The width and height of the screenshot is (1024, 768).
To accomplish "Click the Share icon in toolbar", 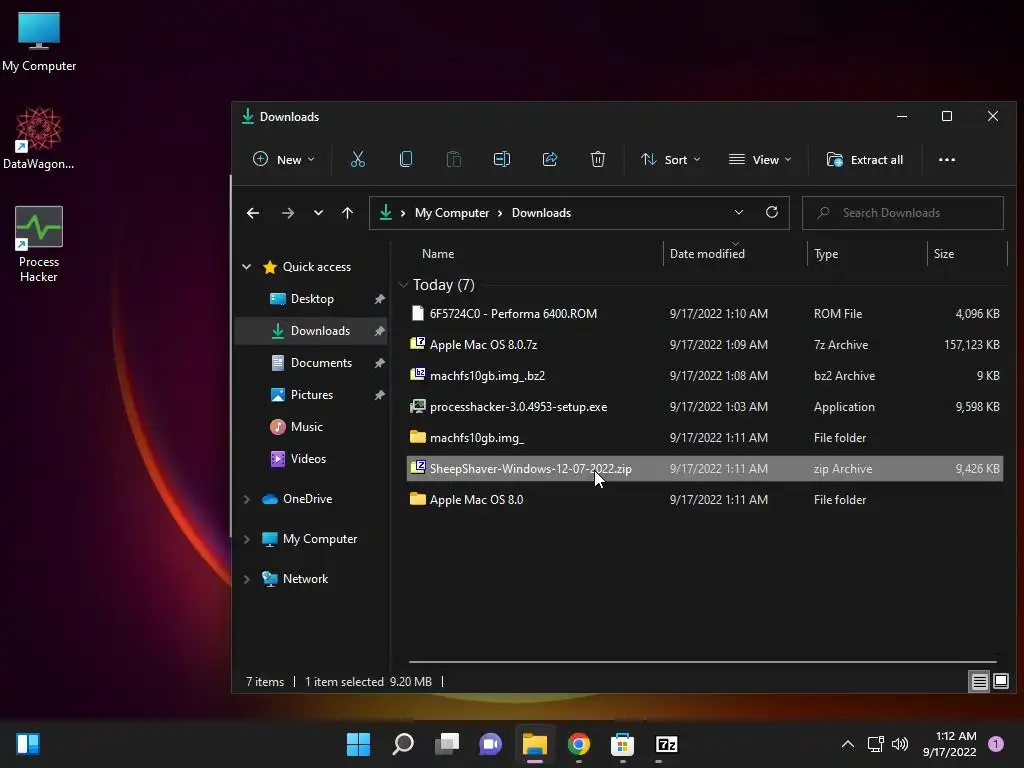I will tap(550, 159).
